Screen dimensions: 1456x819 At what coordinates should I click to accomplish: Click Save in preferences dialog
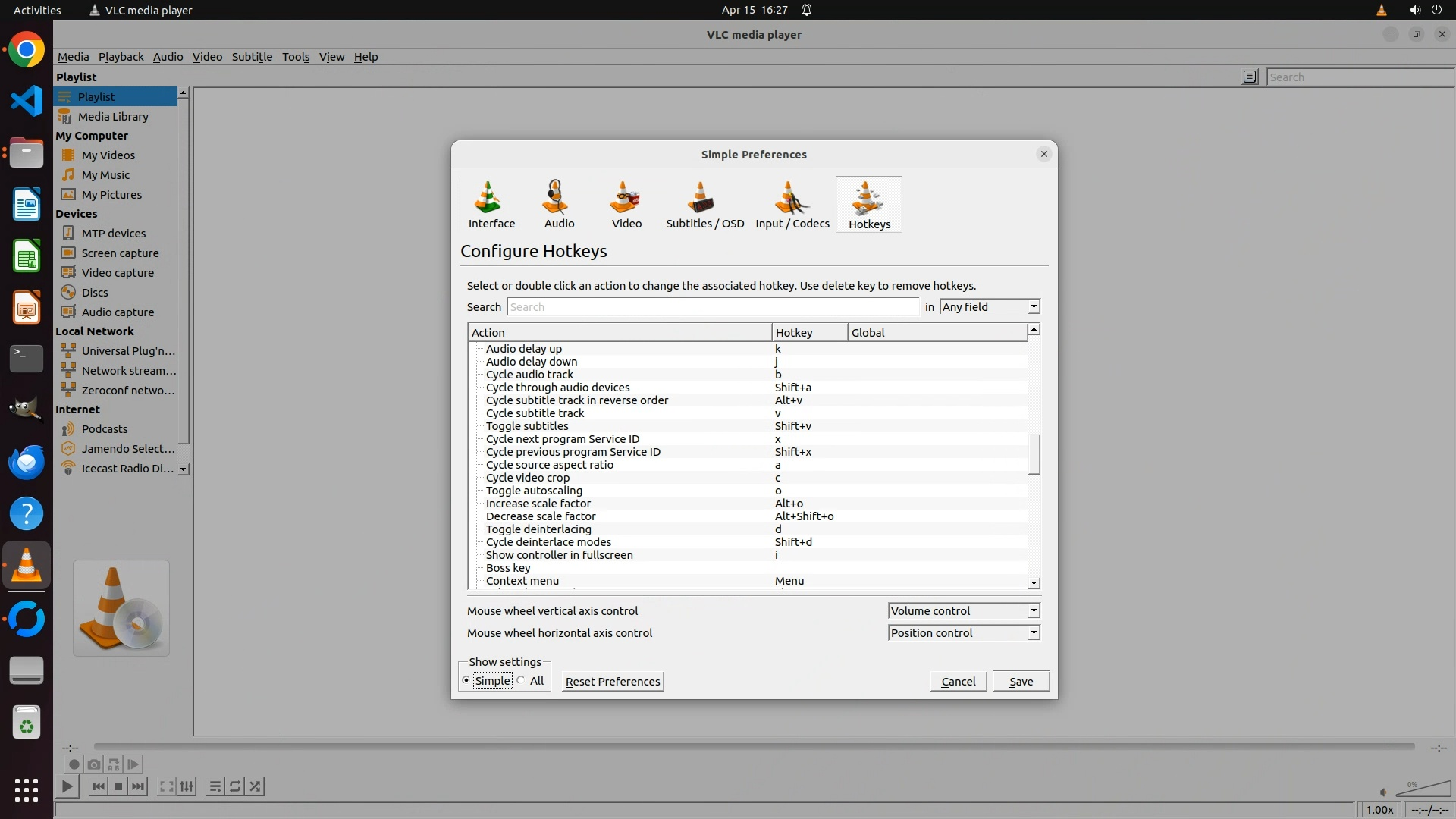click(1021, 682)
